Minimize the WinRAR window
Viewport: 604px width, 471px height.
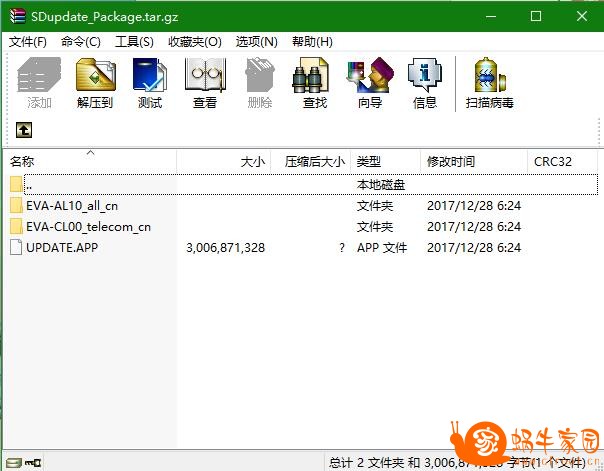pyautogui.click(x=491, y=16)
